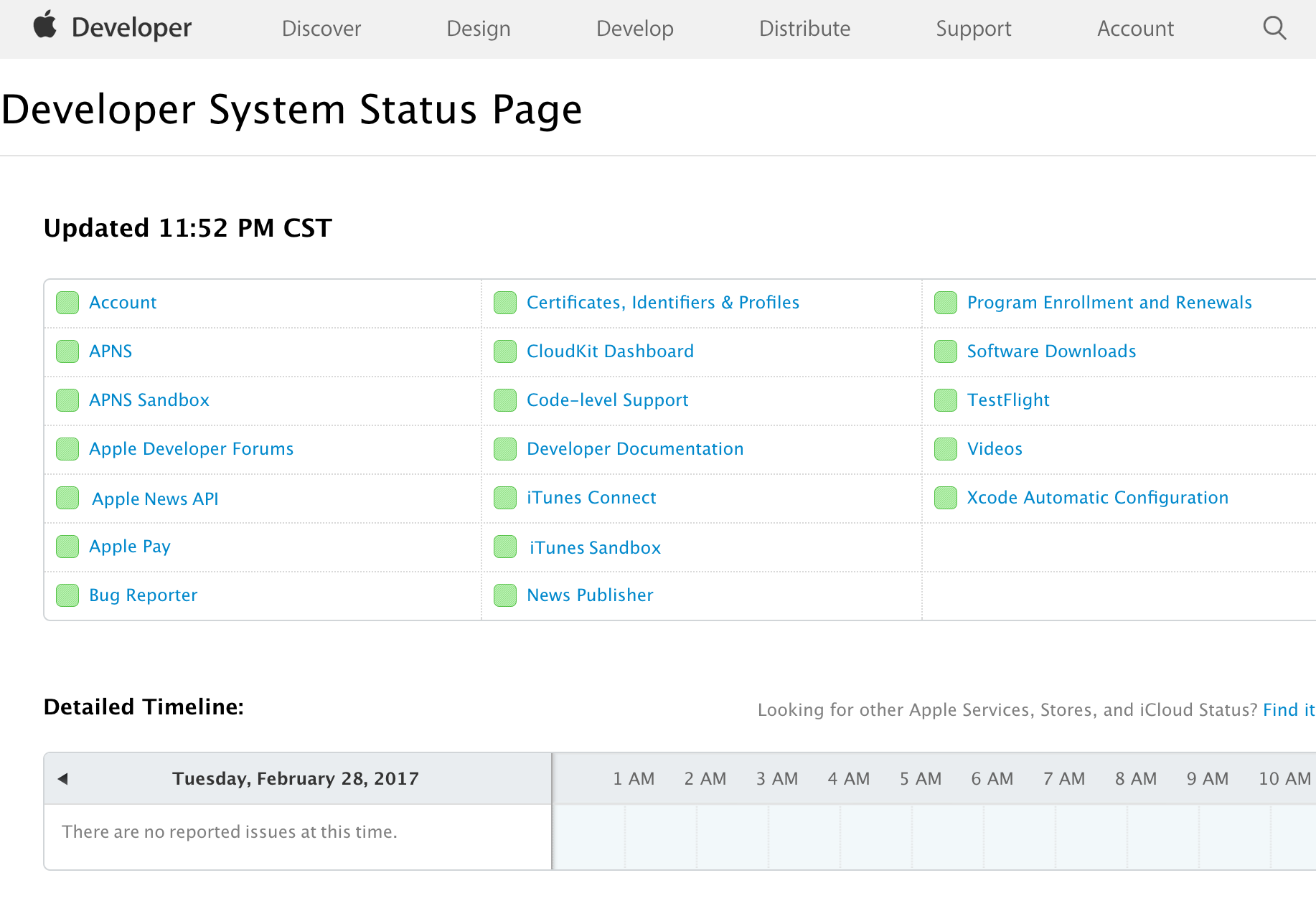Open the Videos link
This screenshot has height=921, width=1316.
coord(995,449)
